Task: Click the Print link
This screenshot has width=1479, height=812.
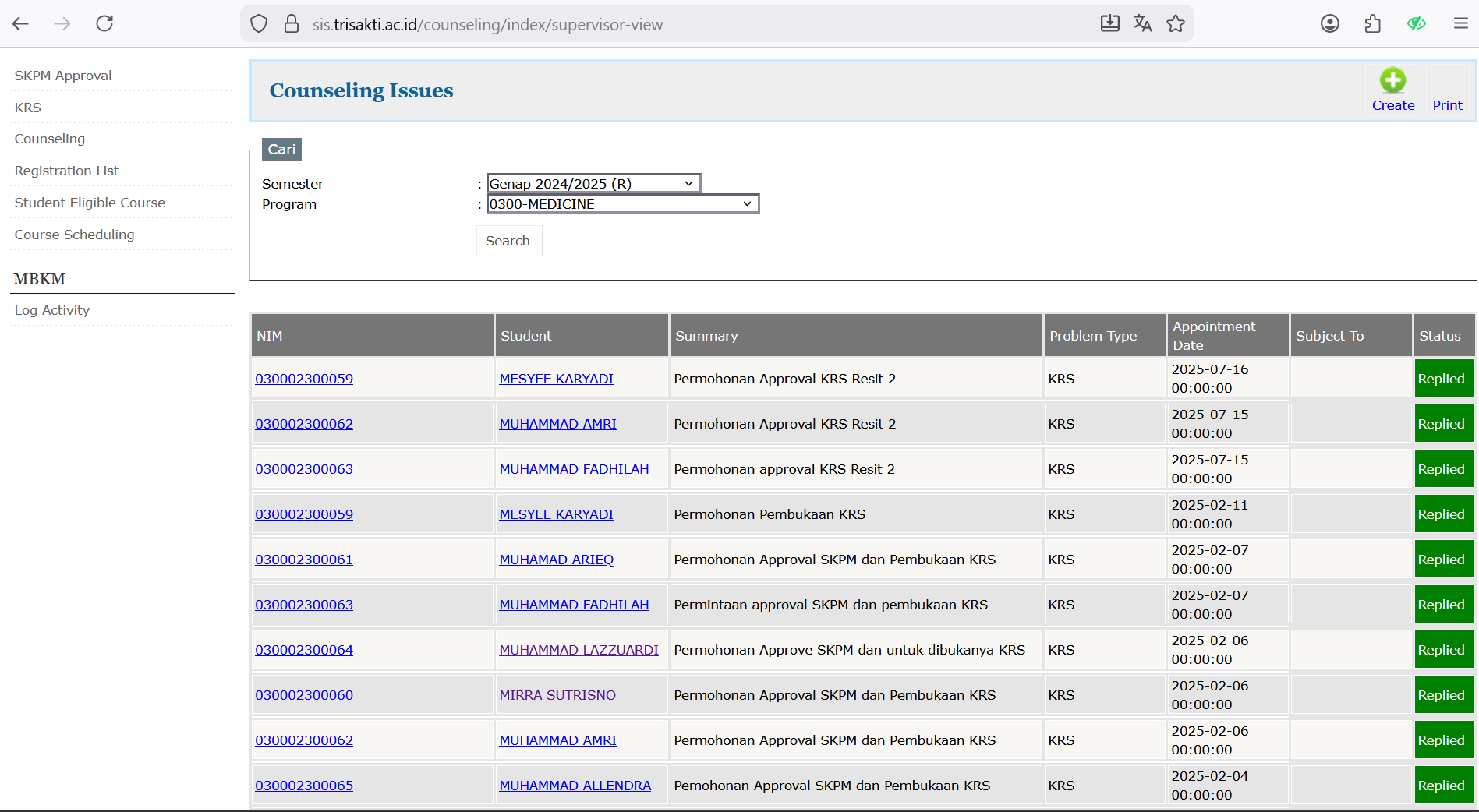Action: coord(1447,105)
